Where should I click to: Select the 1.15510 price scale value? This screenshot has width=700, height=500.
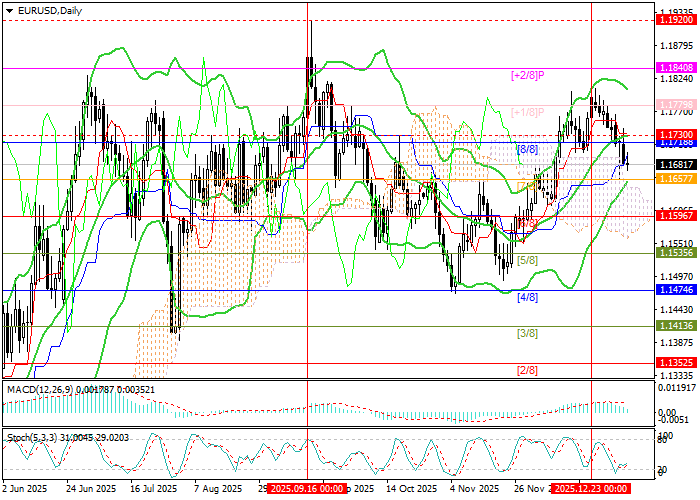(x=675, y=244)
